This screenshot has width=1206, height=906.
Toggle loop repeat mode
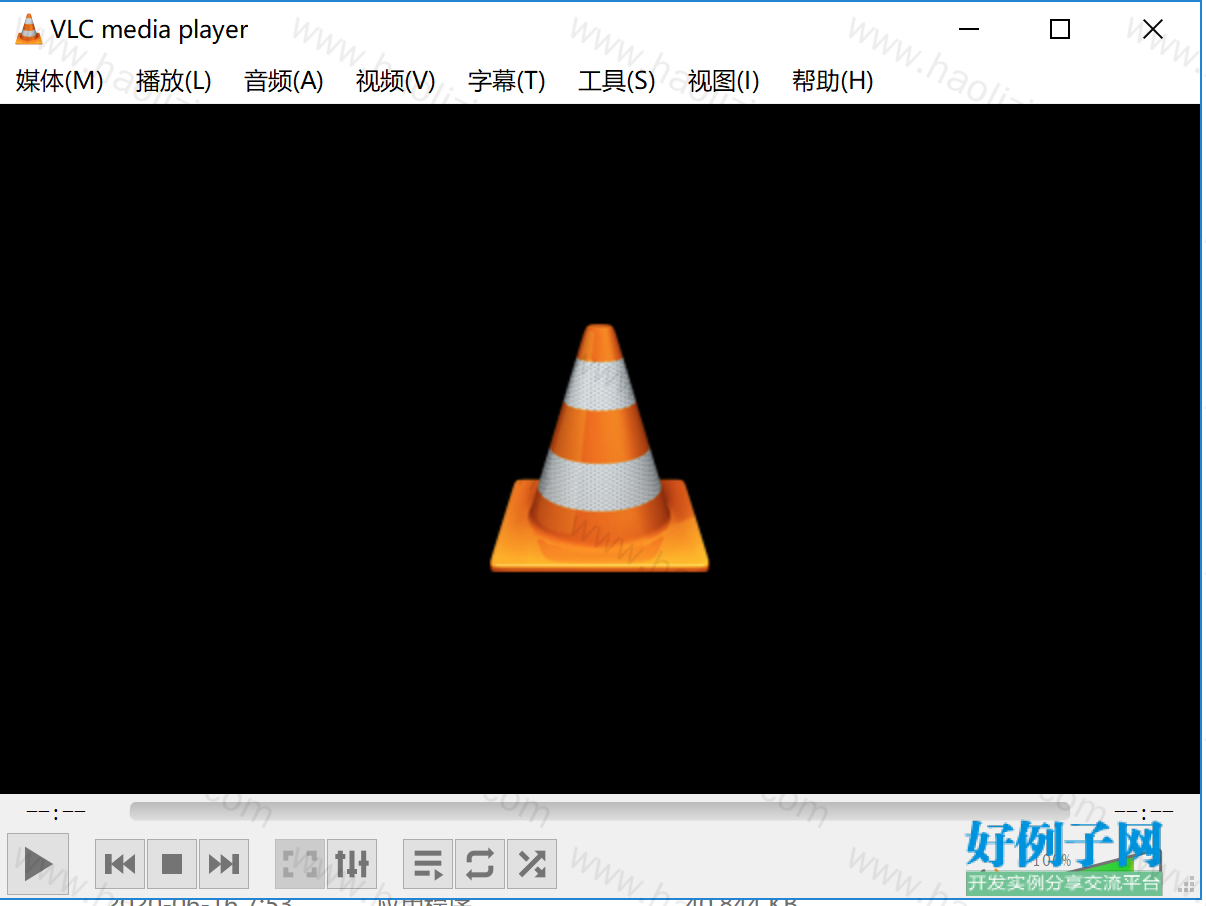pyautogui.click(x=480, y=864)
